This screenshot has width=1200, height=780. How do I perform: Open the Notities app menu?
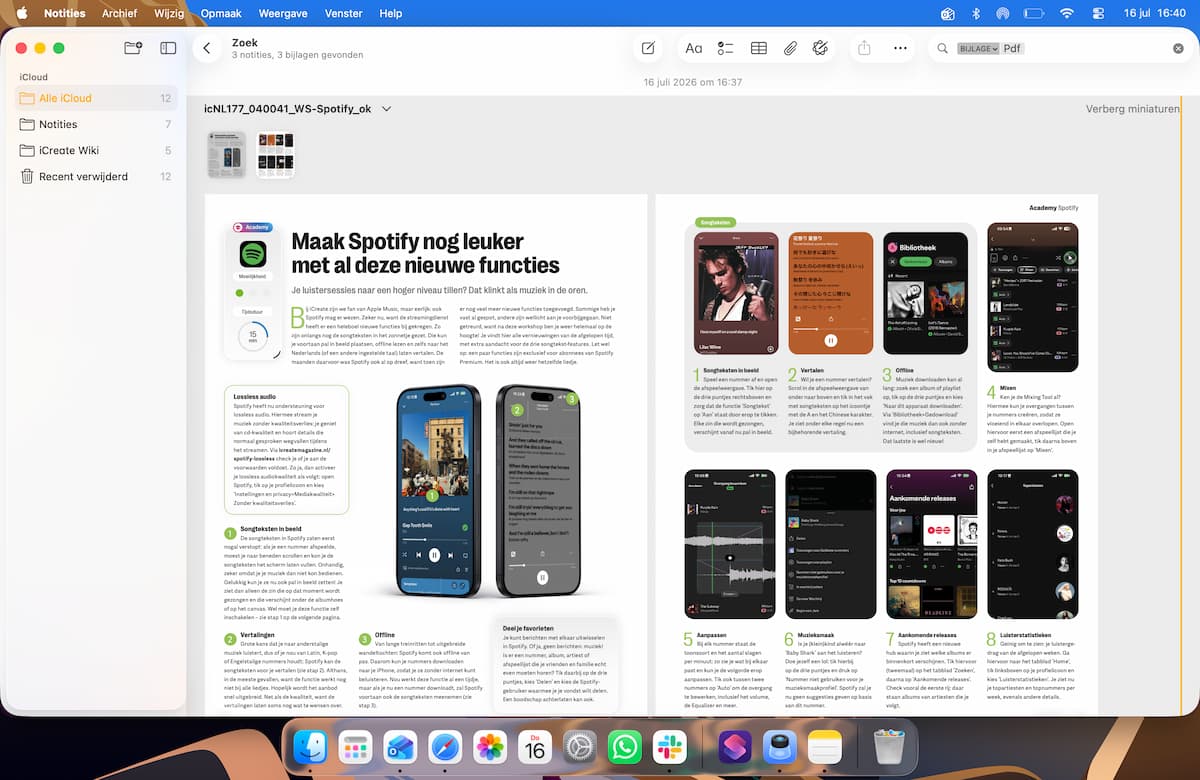click(x=65, y=13)
